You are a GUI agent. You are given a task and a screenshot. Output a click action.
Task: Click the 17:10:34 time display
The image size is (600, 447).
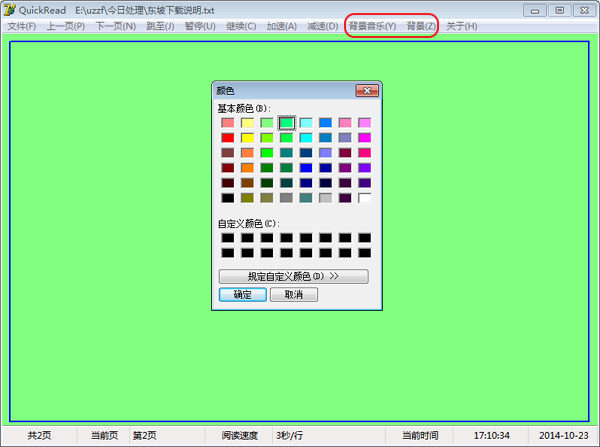(x=491, y=436)
